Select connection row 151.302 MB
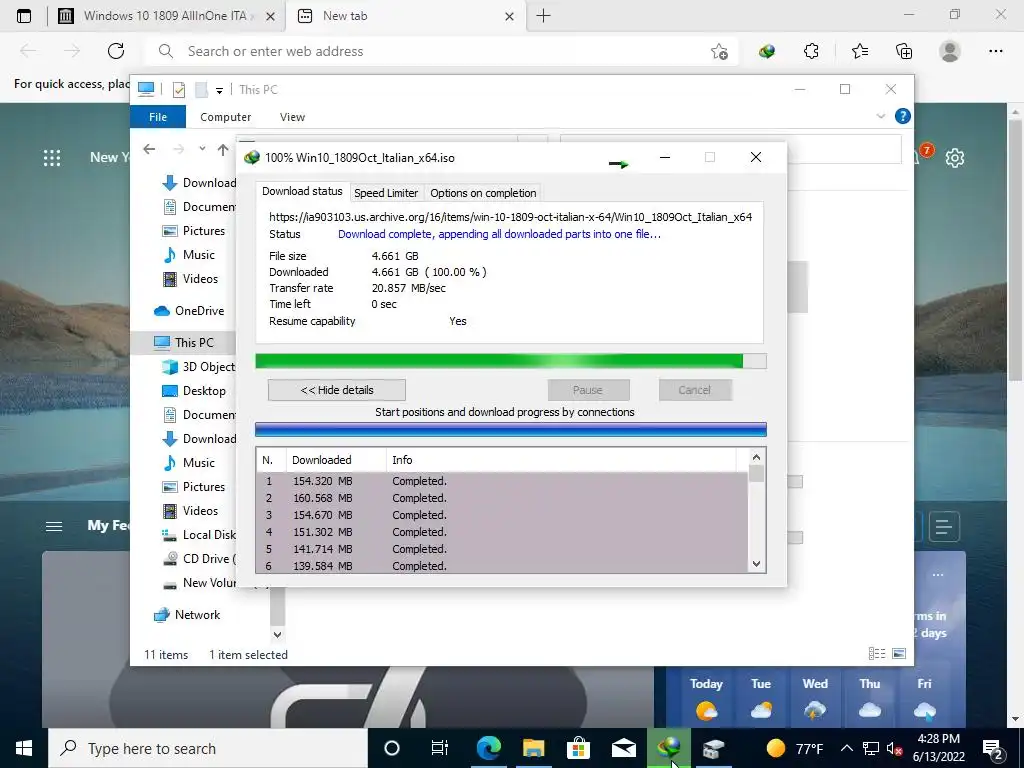1024x768 pixels. (x=502, y=532)
